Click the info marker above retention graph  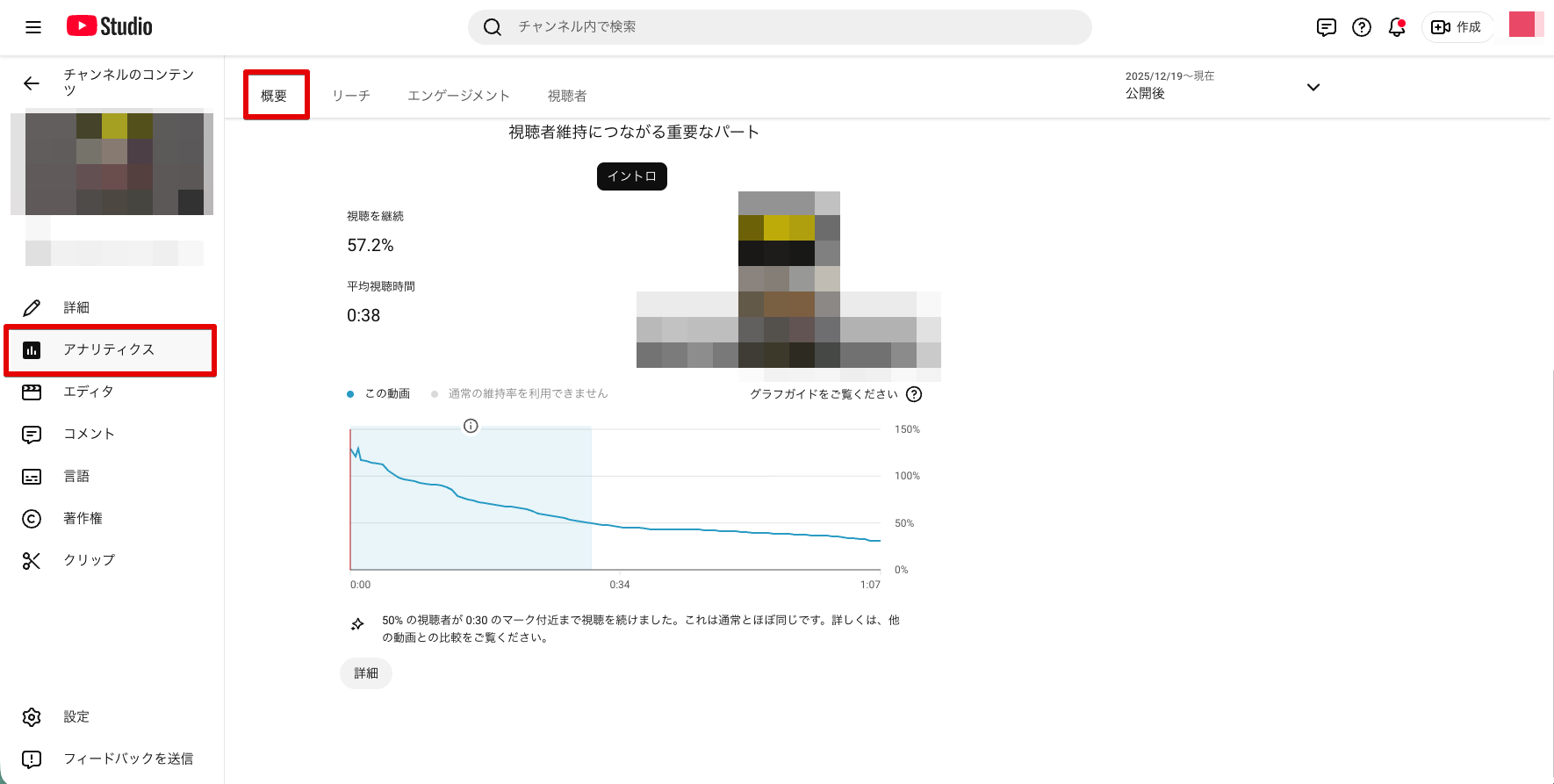point(471,426)
